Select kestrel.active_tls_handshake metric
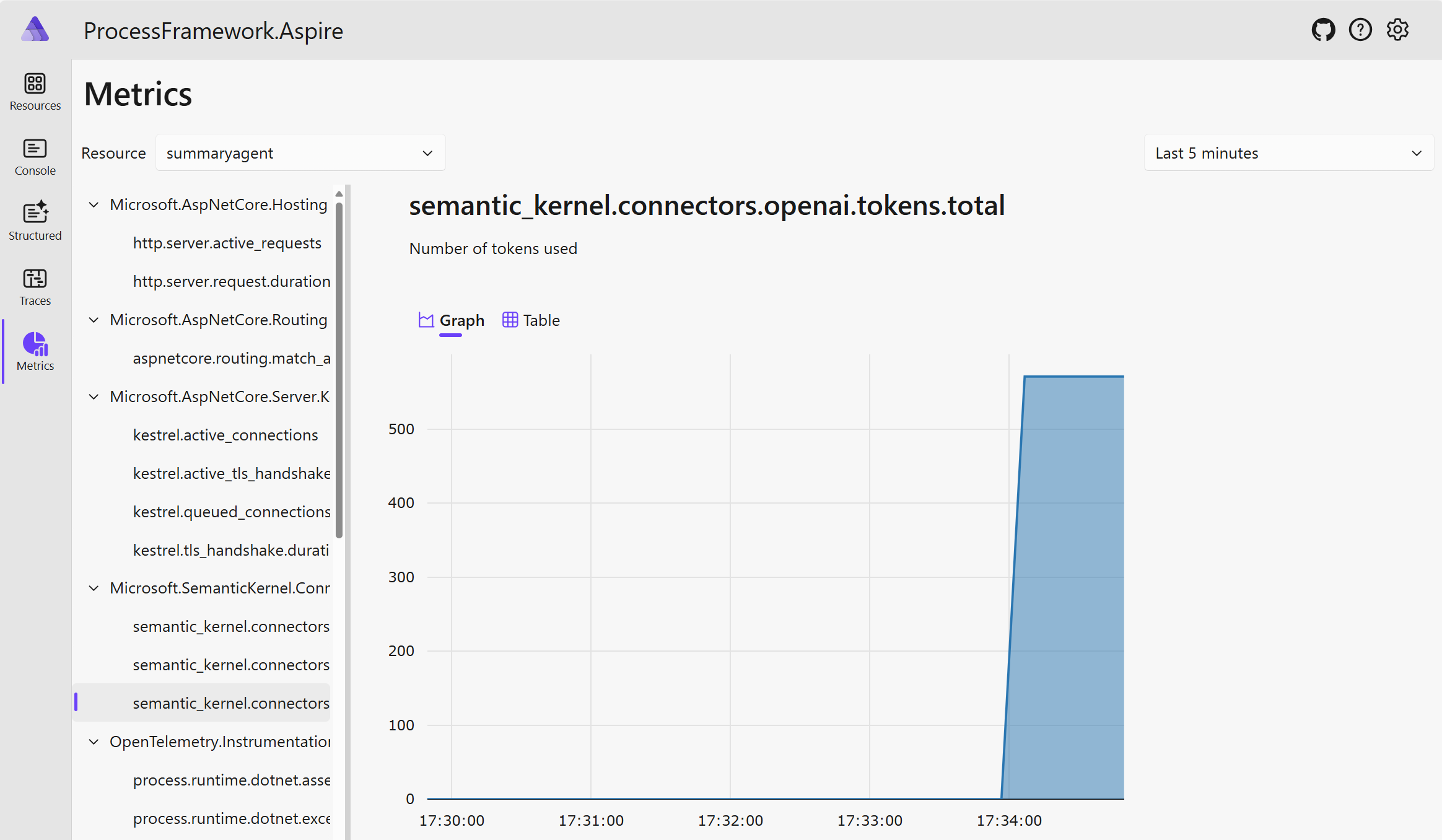Viewport: 1442px width, 840px height. point(232,474)
